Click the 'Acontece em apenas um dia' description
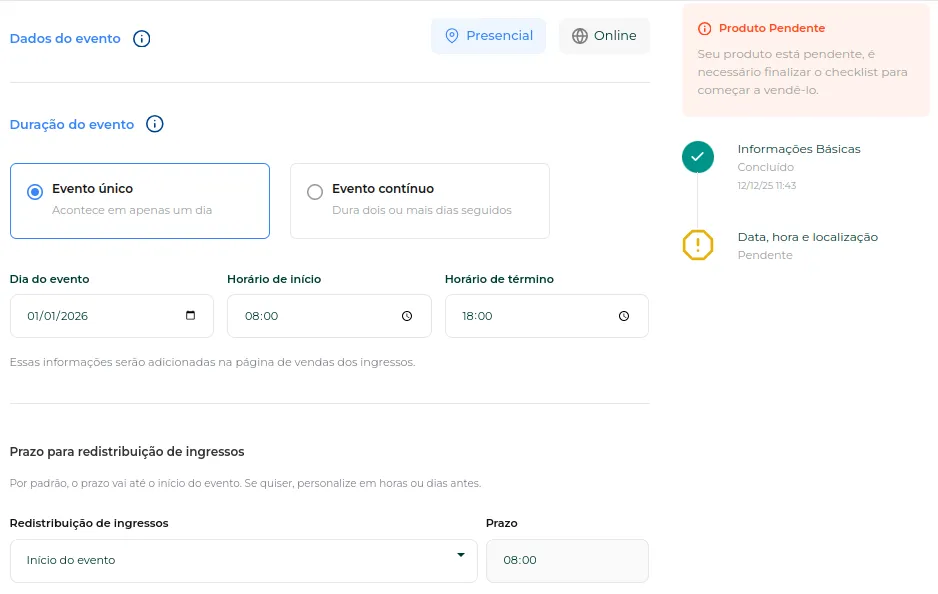Screen dimensions: 938x594 (132, 210)
